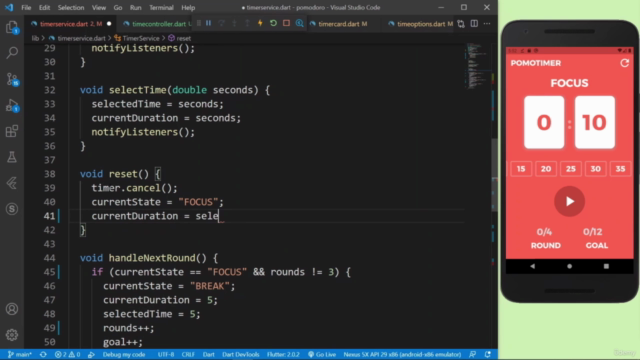Open Accounts menu in activity bar
Image resolution: width=640 pixels, height=360 pixels.
[12, 309]
